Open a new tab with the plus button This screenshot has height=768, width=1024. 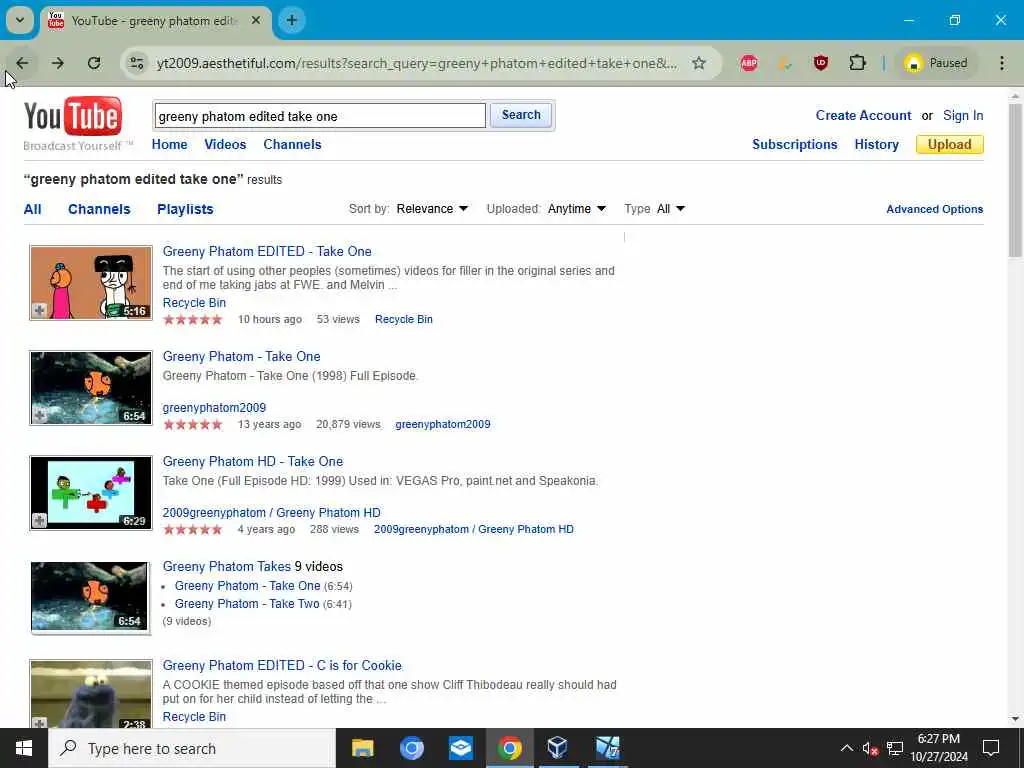pos(292,20)
